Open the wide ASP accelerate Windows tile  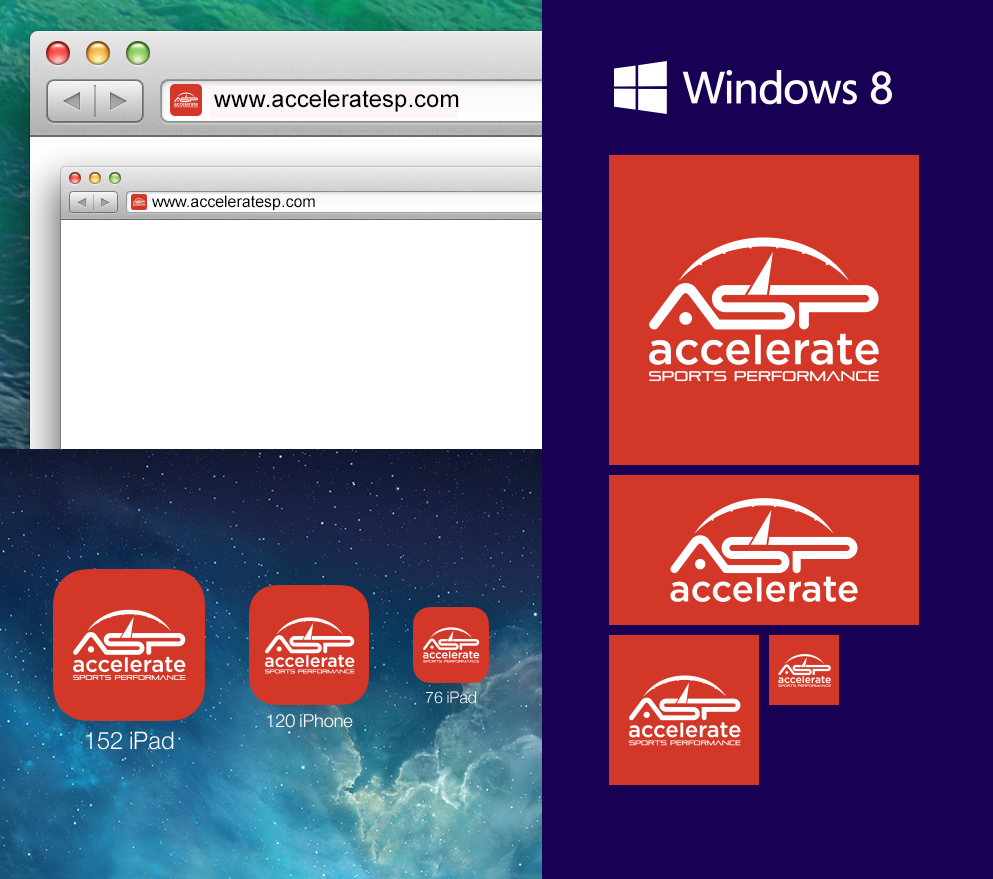[x=764, y=550]
